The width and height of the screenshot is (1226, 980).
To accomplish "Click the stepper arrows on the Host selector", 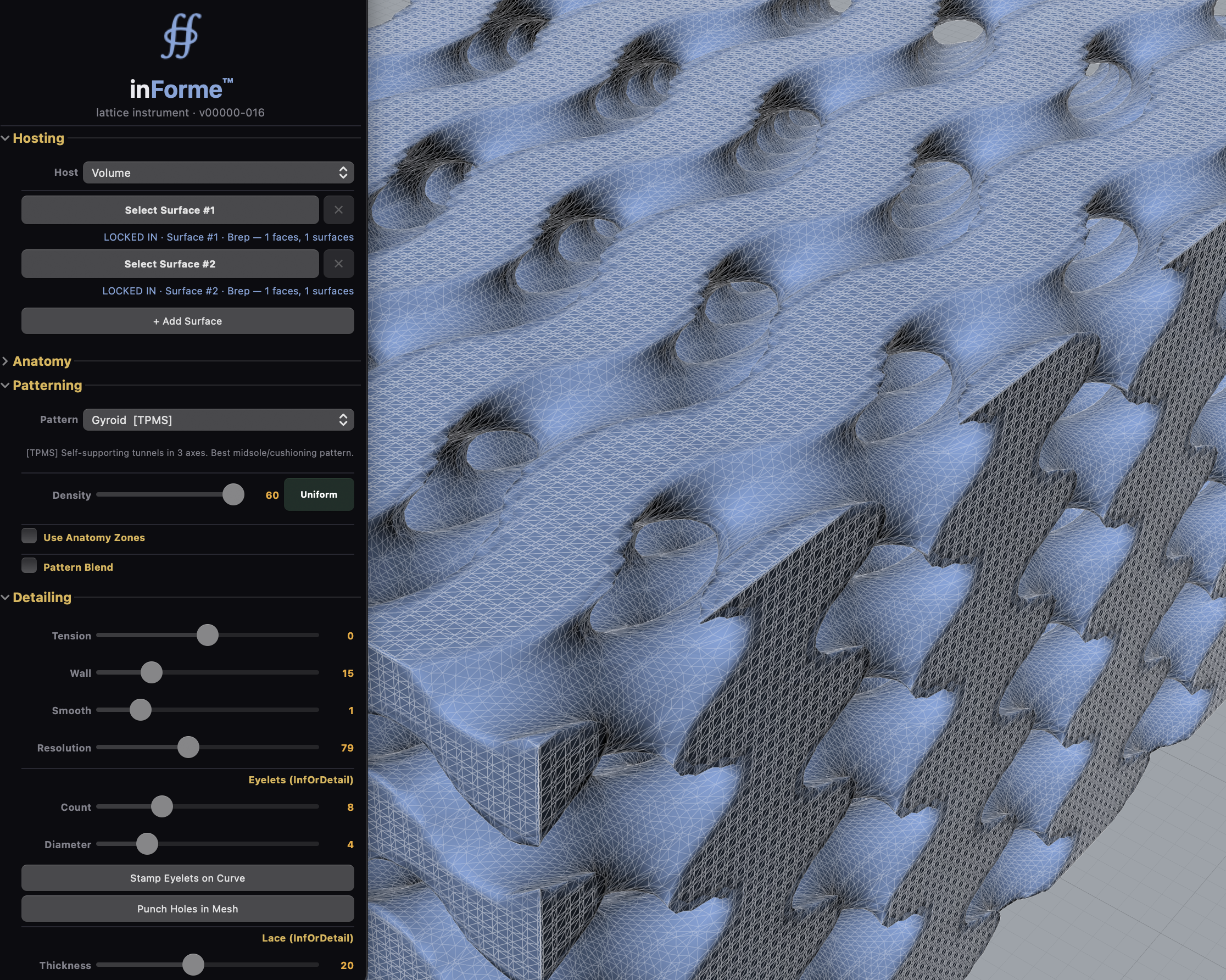I will coord(342,172).
